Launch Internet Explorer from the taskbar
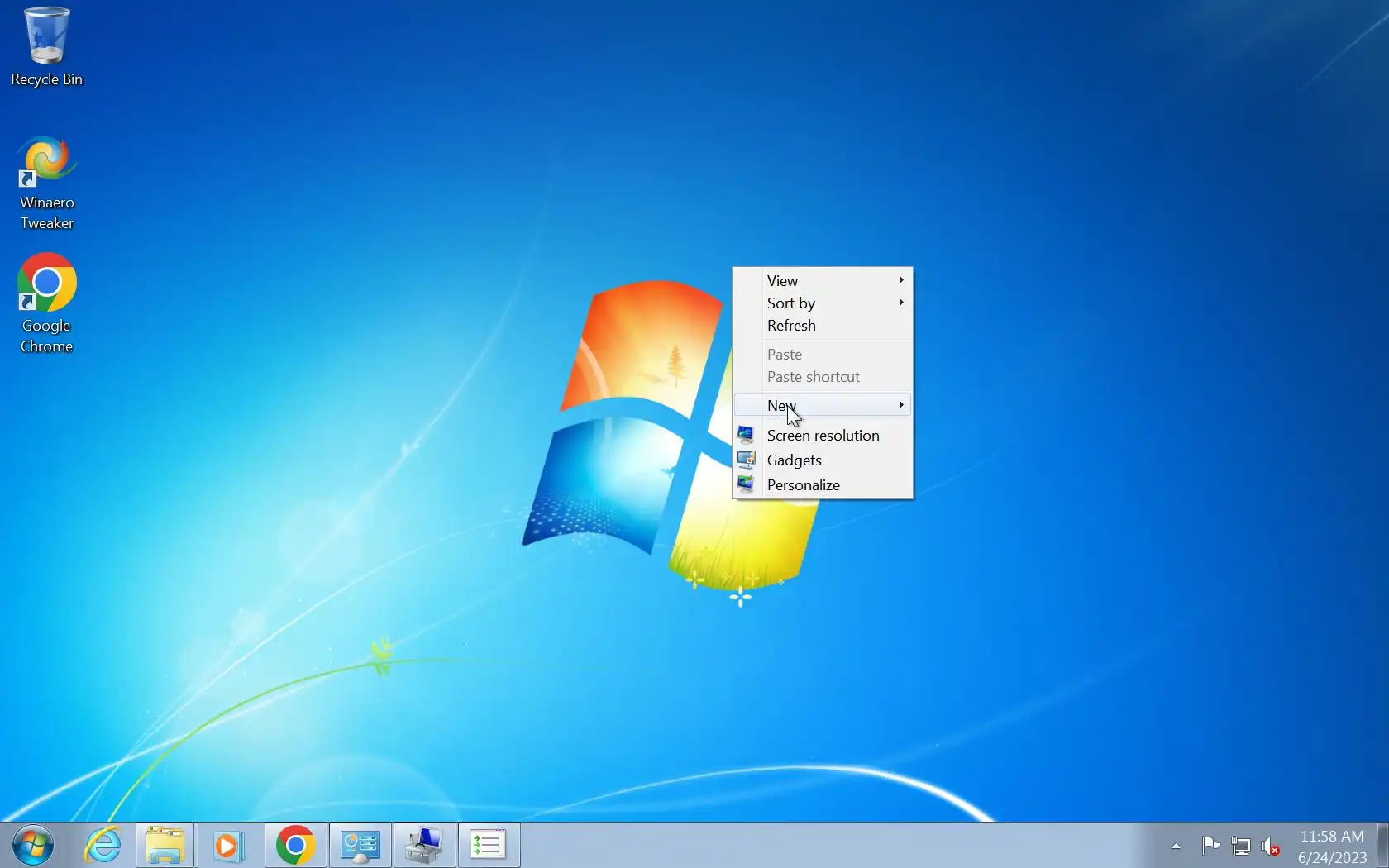 [103, 845]
